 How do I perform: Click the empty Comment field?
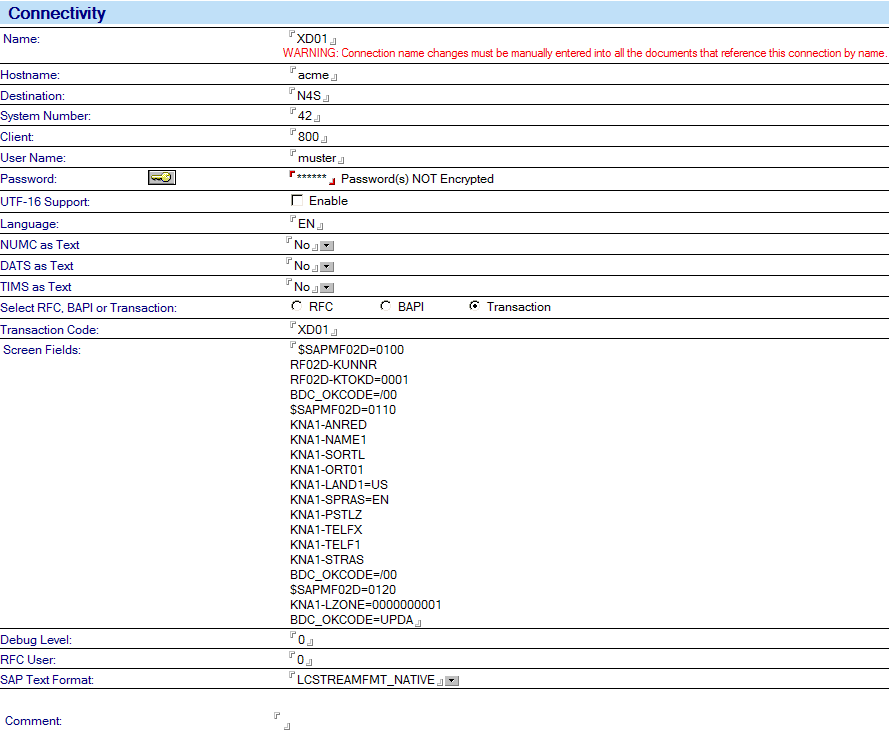(282, 721)
